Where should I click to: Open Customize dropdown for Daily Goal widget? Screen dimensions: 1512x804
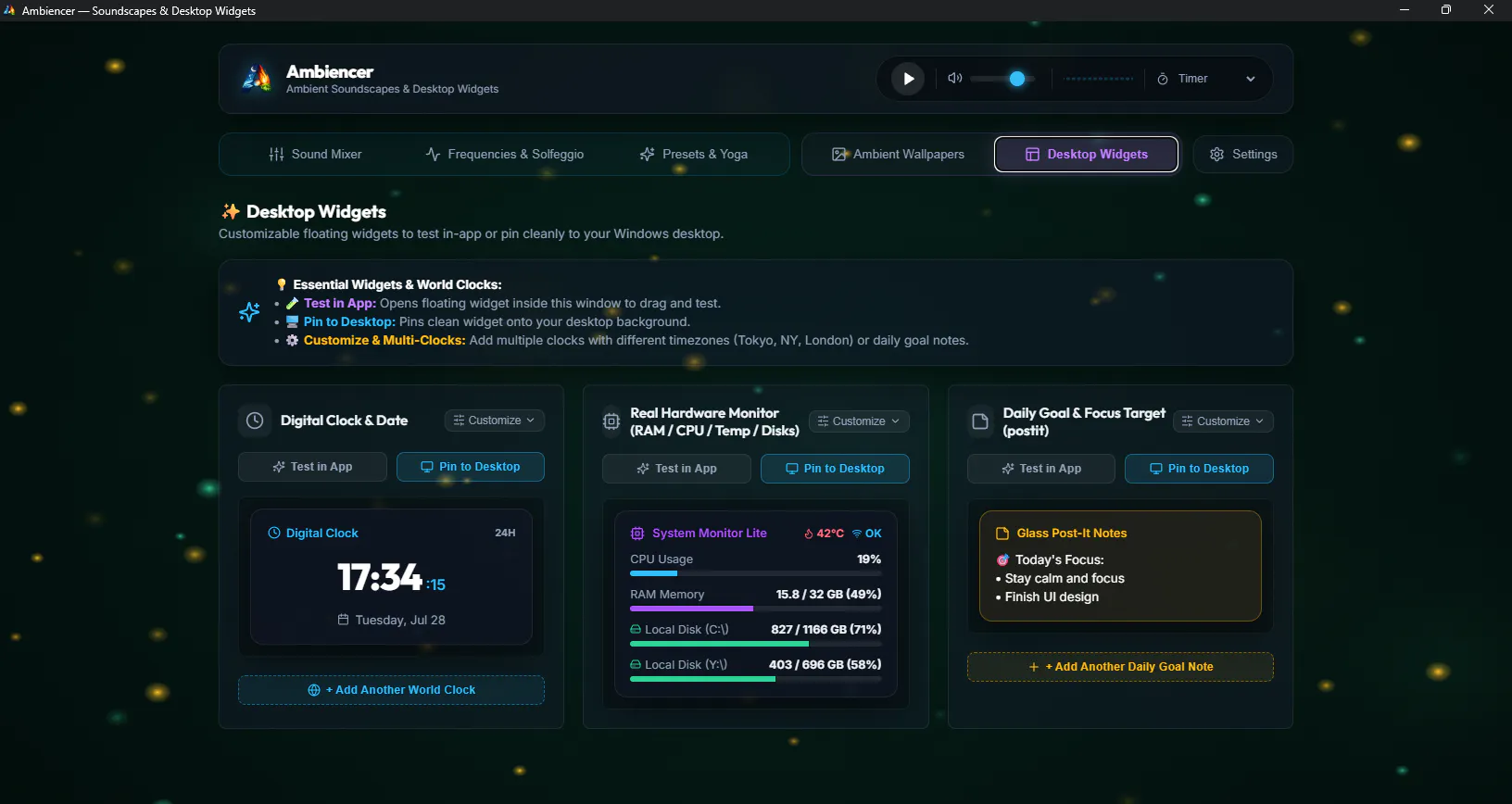pyautogui.click(x=1223, y=421)
